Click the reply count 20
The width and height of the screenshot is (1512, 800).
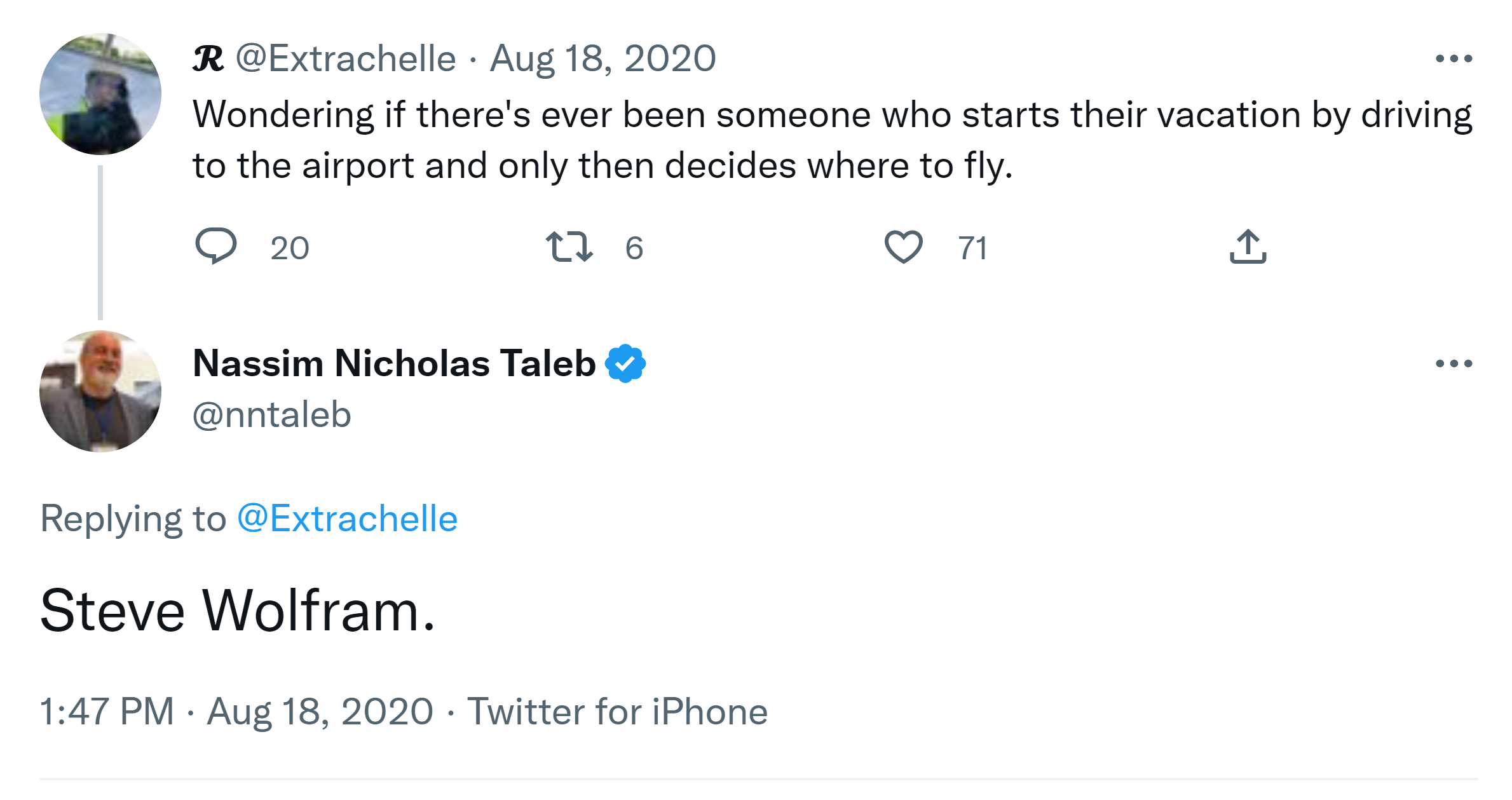(290, 248)
